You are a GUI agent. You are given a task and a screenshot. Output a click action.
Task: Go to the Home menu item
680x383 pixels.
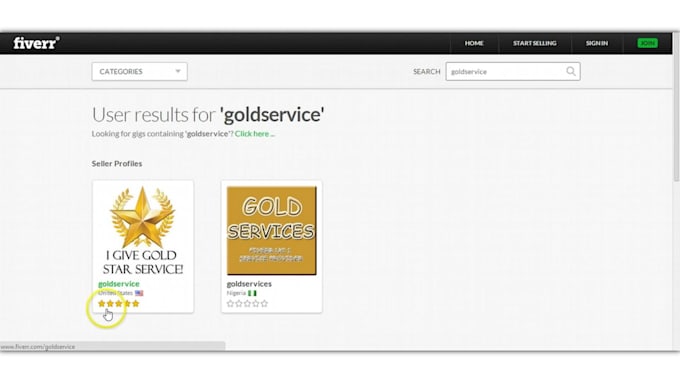pos(474,43)
